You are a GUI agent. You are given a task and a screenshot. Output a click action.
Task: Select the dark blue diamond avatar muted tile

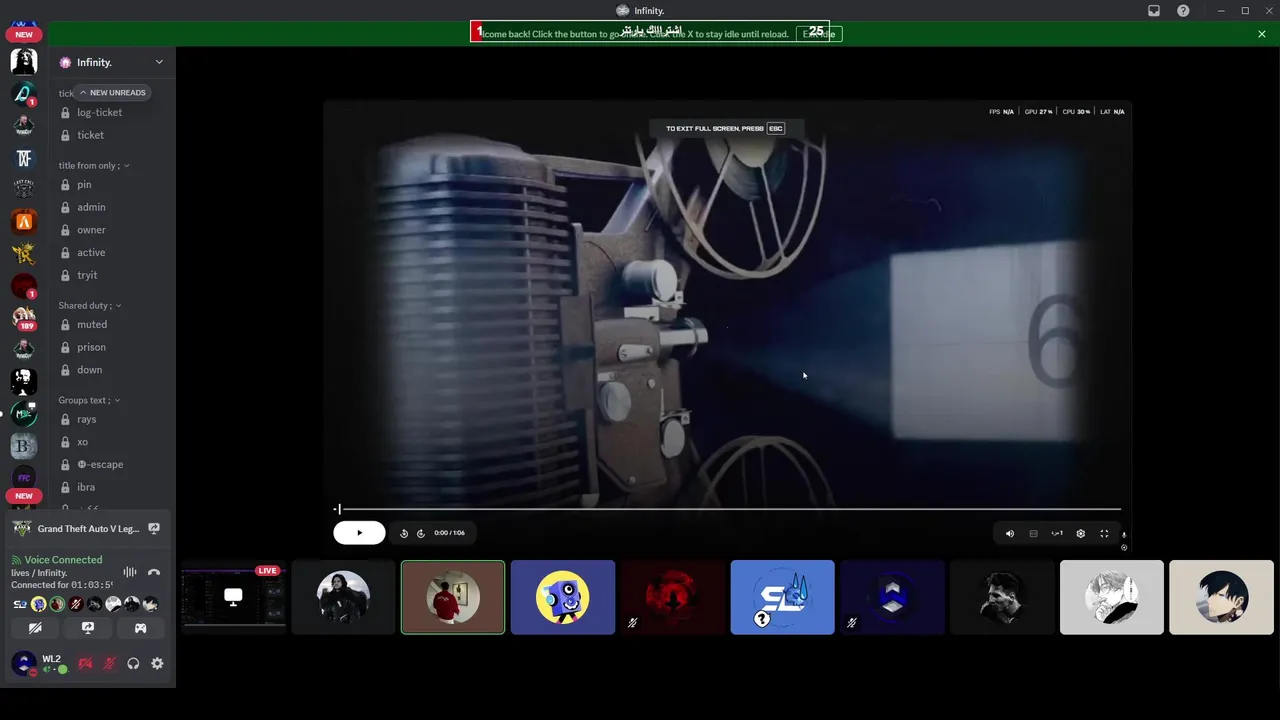pyautogui.click(x=893, y=597)
